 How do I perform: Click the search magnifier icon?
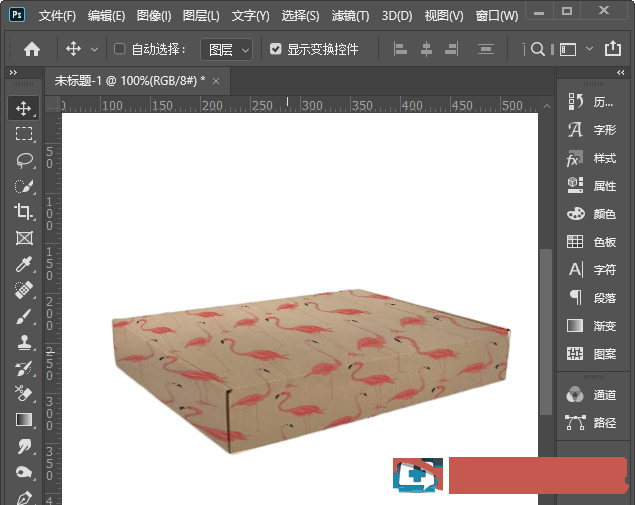tap(537, 49)
